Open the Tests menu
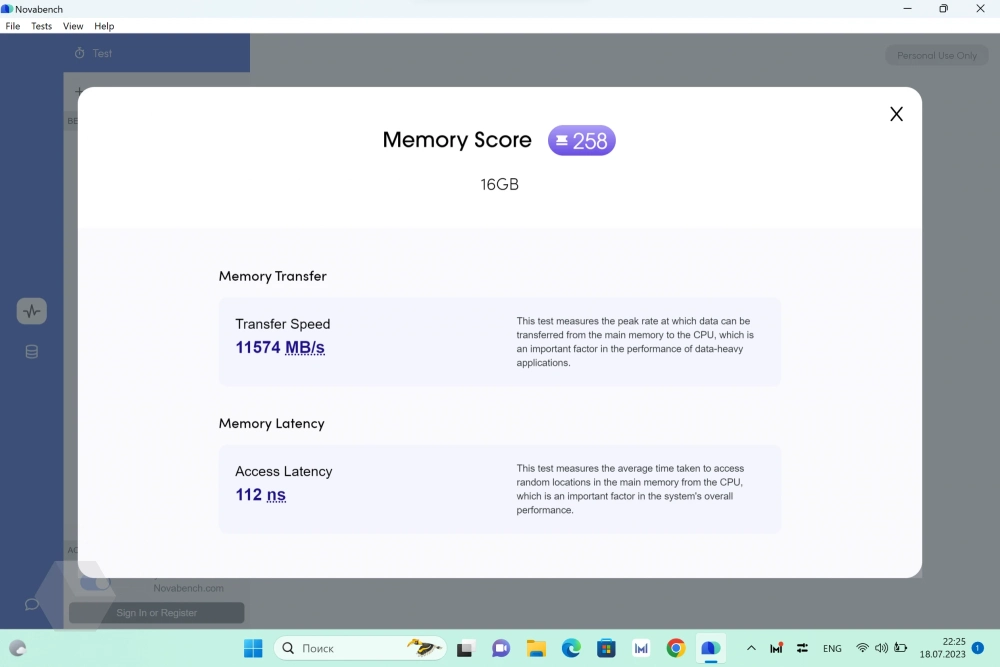The image size is (1000, 667). click(41, 26)
